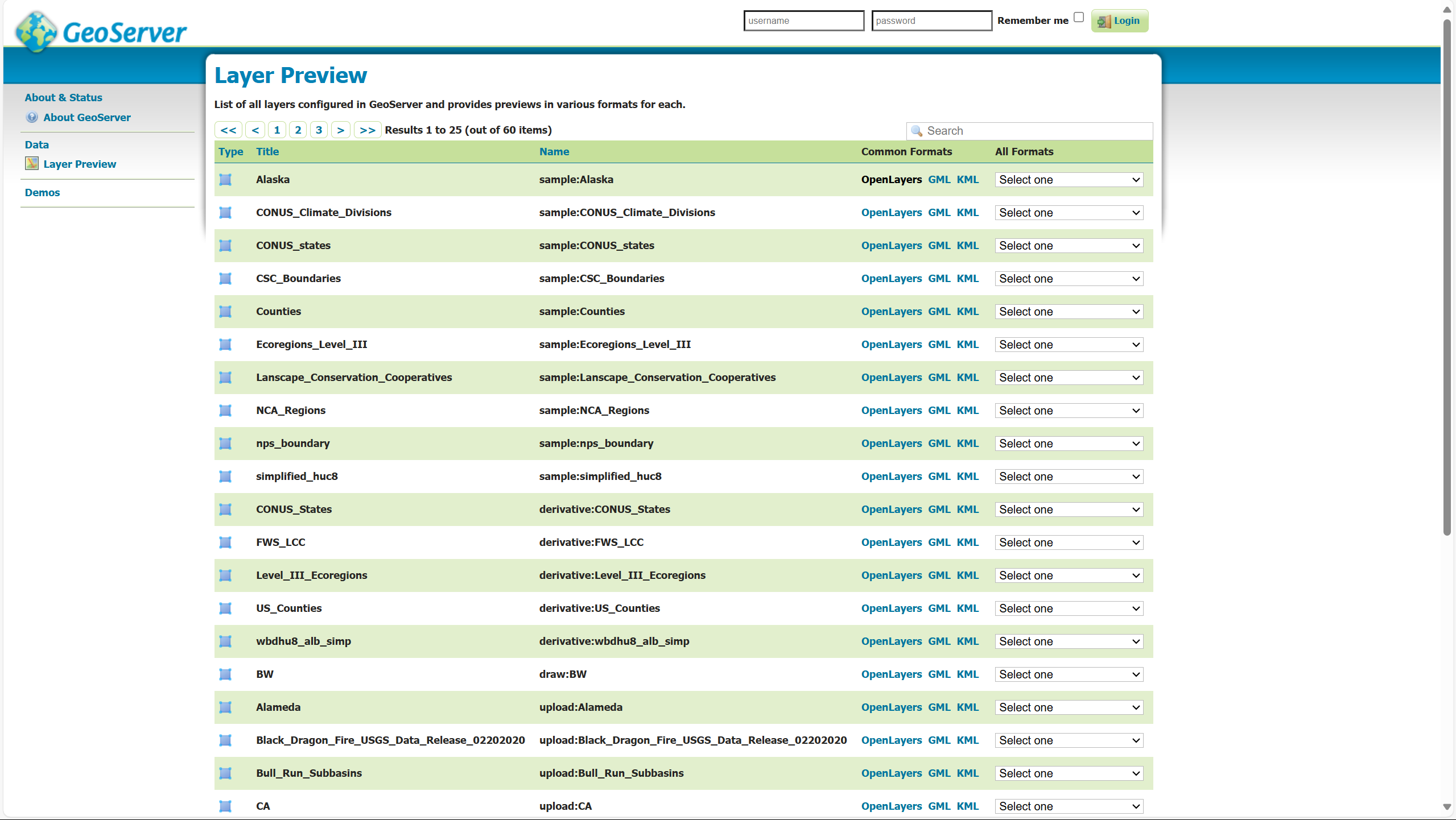Click the polygon icon beside NCA_Regions
This screenshot has height=820, width=1456.
click(x=225, y=411)
